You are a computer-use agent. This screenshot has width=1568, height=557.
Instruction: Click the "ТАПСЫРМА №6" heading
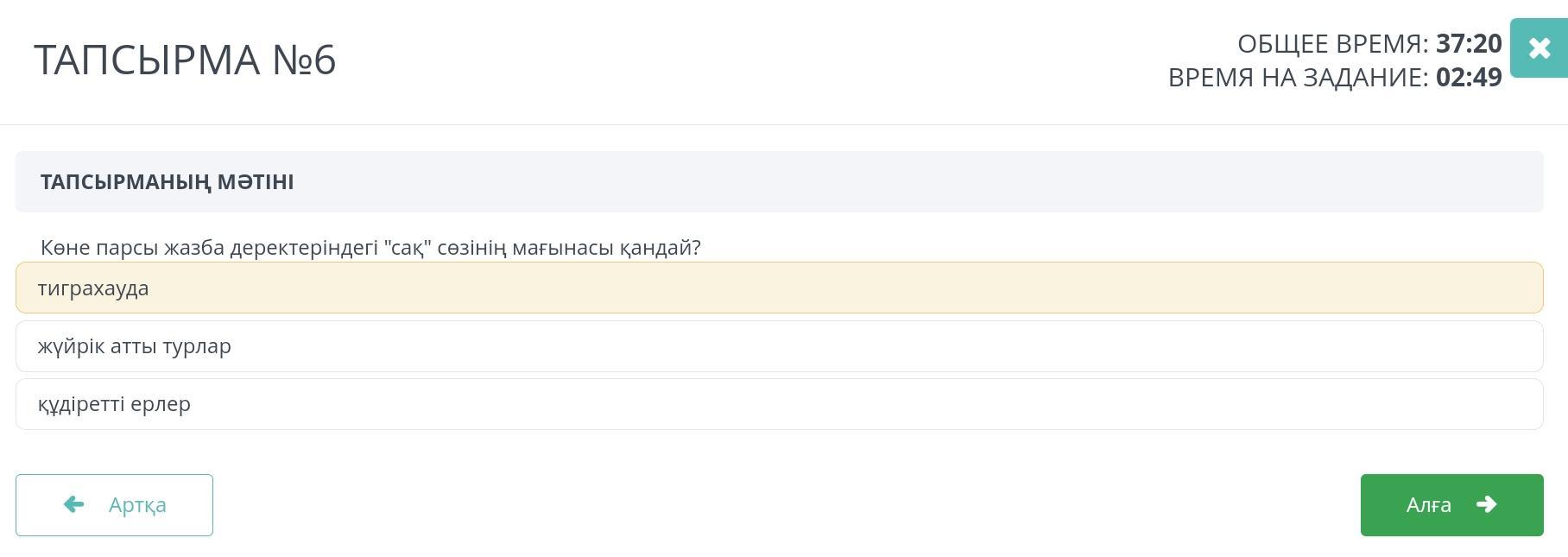point(185,60)
